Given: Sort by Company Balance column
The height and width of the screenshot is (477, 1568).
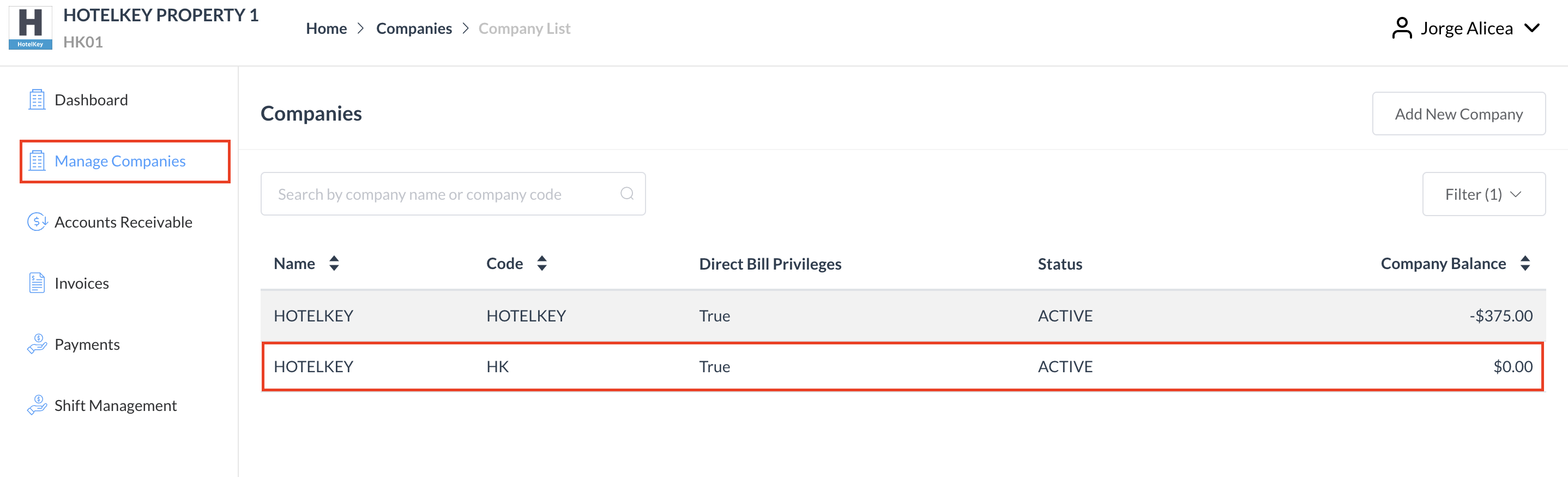Looking at the screenshot, I should (1525, 263).
